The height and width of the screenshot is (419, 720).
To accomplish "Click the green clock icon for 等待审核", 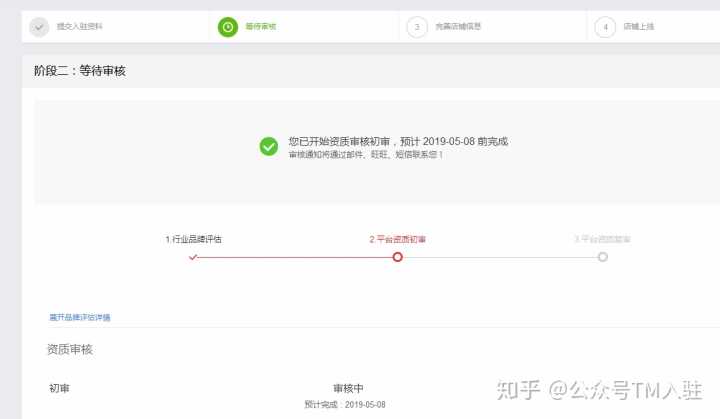I will point(228,27).
